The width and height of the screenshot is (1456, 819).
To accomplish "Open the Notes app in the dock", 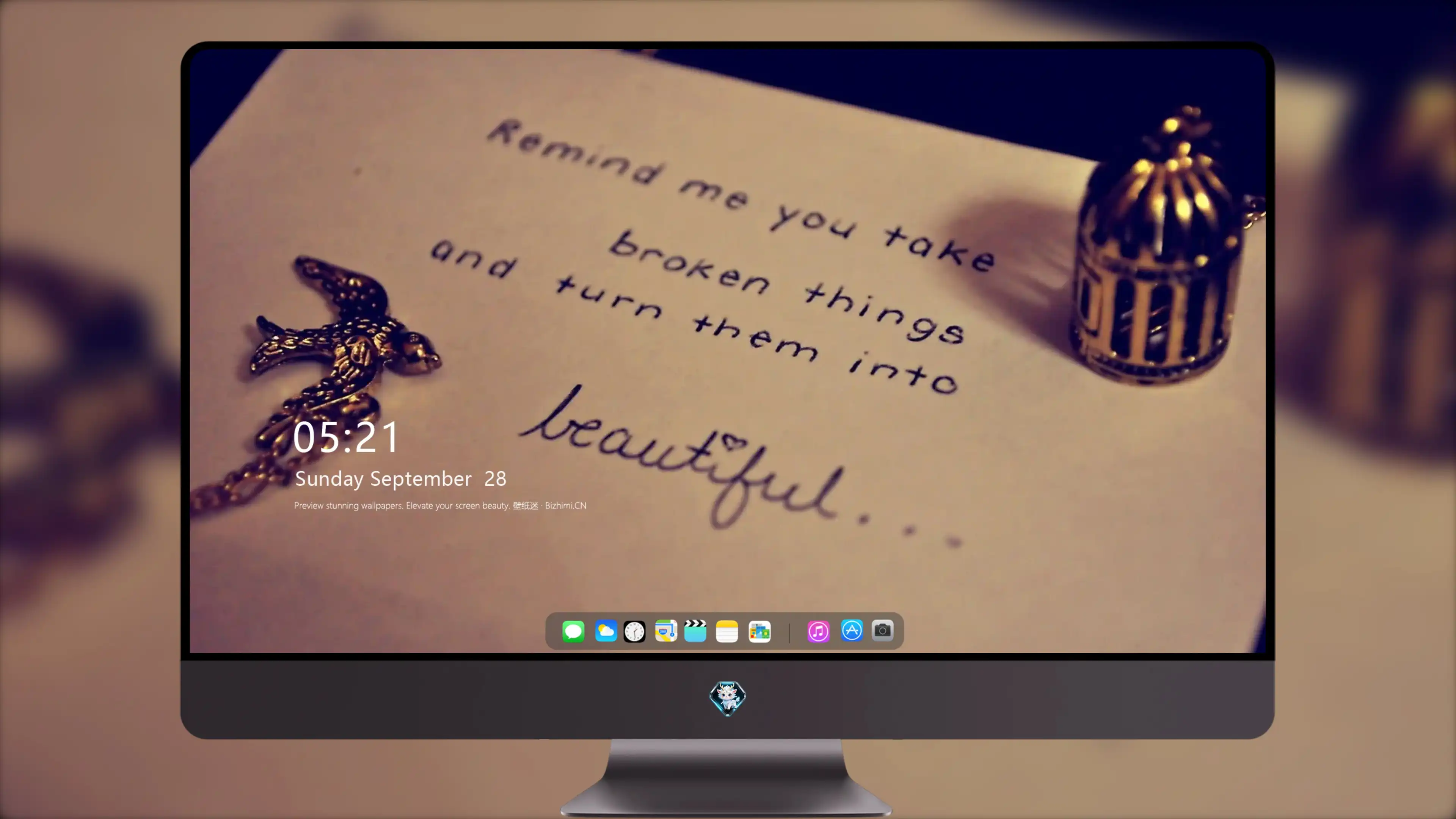I will (x=727, y=631).
